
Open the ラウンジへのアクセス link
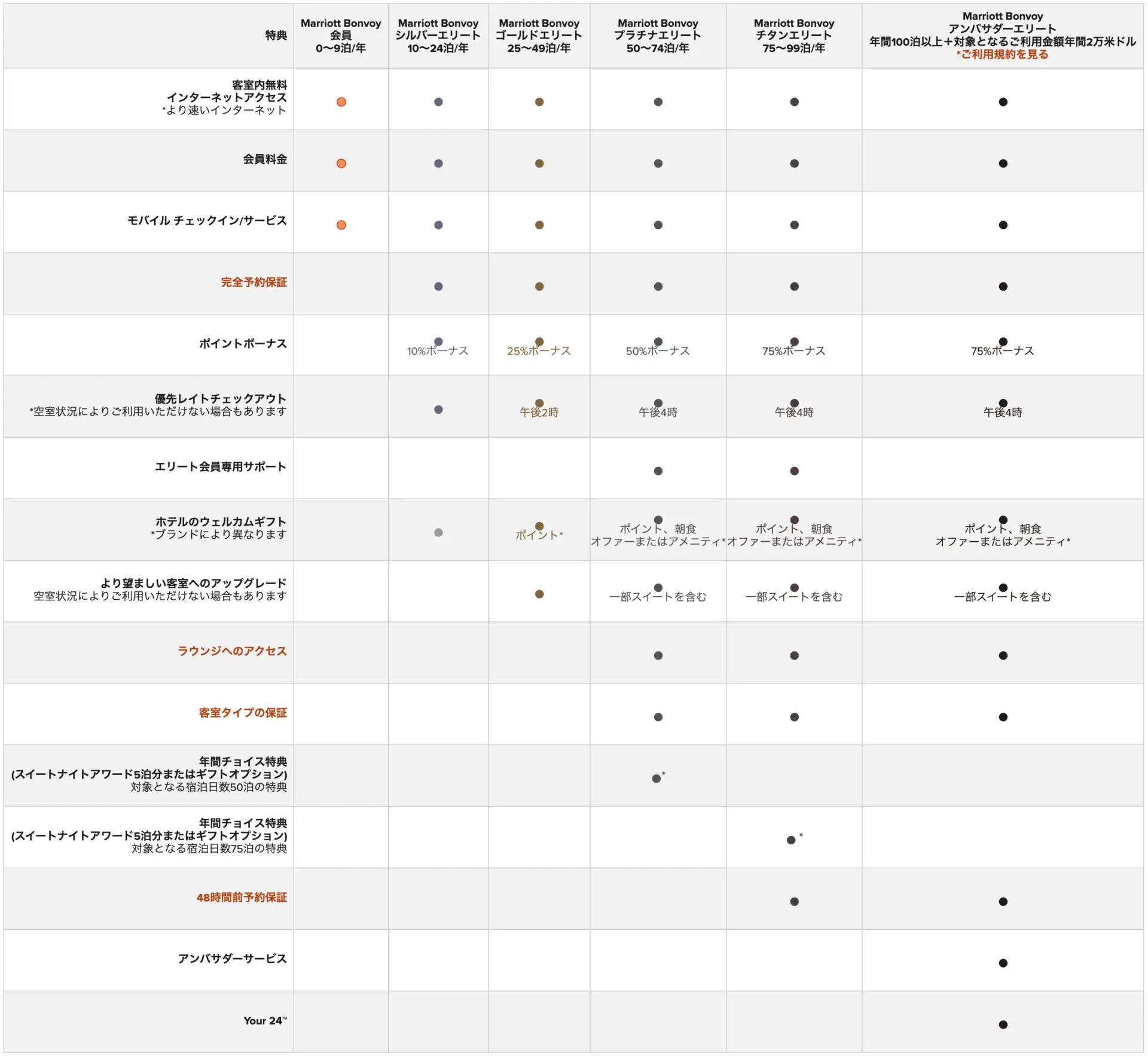[x=232, y=651]
